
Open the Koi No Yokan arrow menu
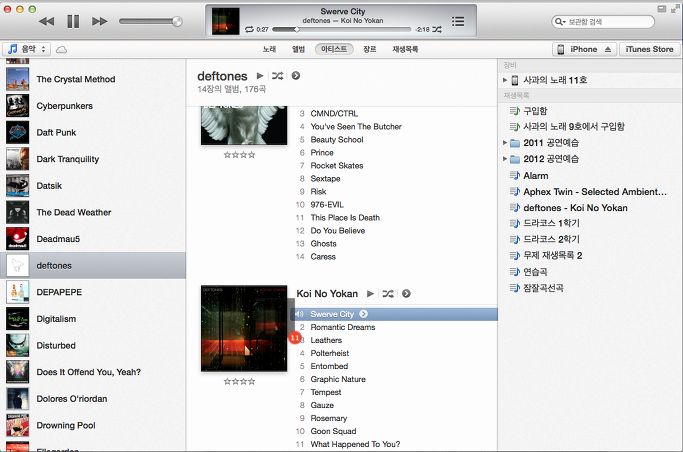406,293
